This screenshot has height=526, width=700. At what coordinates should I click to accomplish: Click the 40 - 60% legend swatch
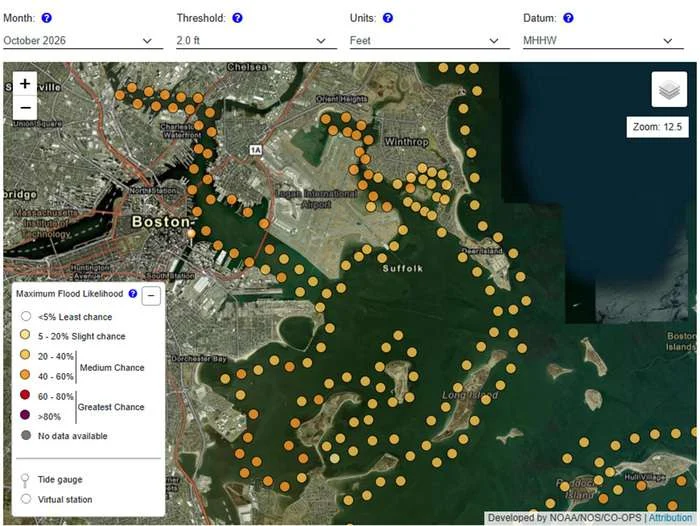25,375
